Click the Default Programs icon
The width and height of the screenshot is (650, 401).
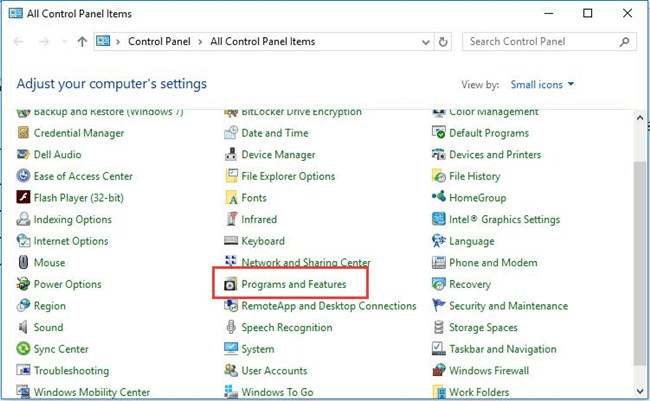point(439,133)
